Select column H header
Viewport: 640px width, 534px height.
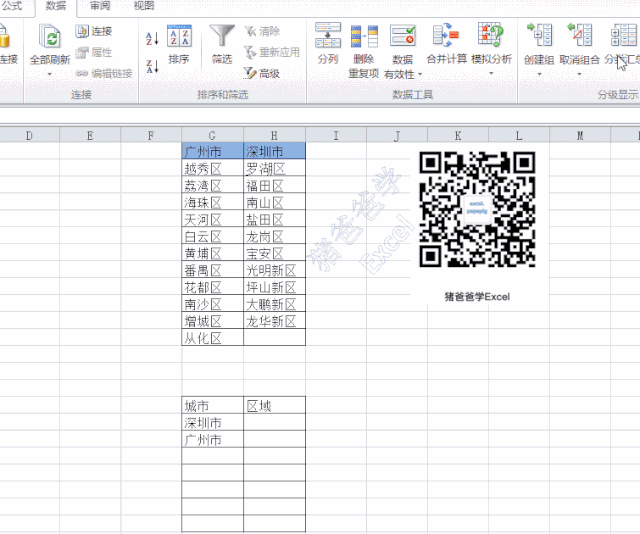click(274, 136)
